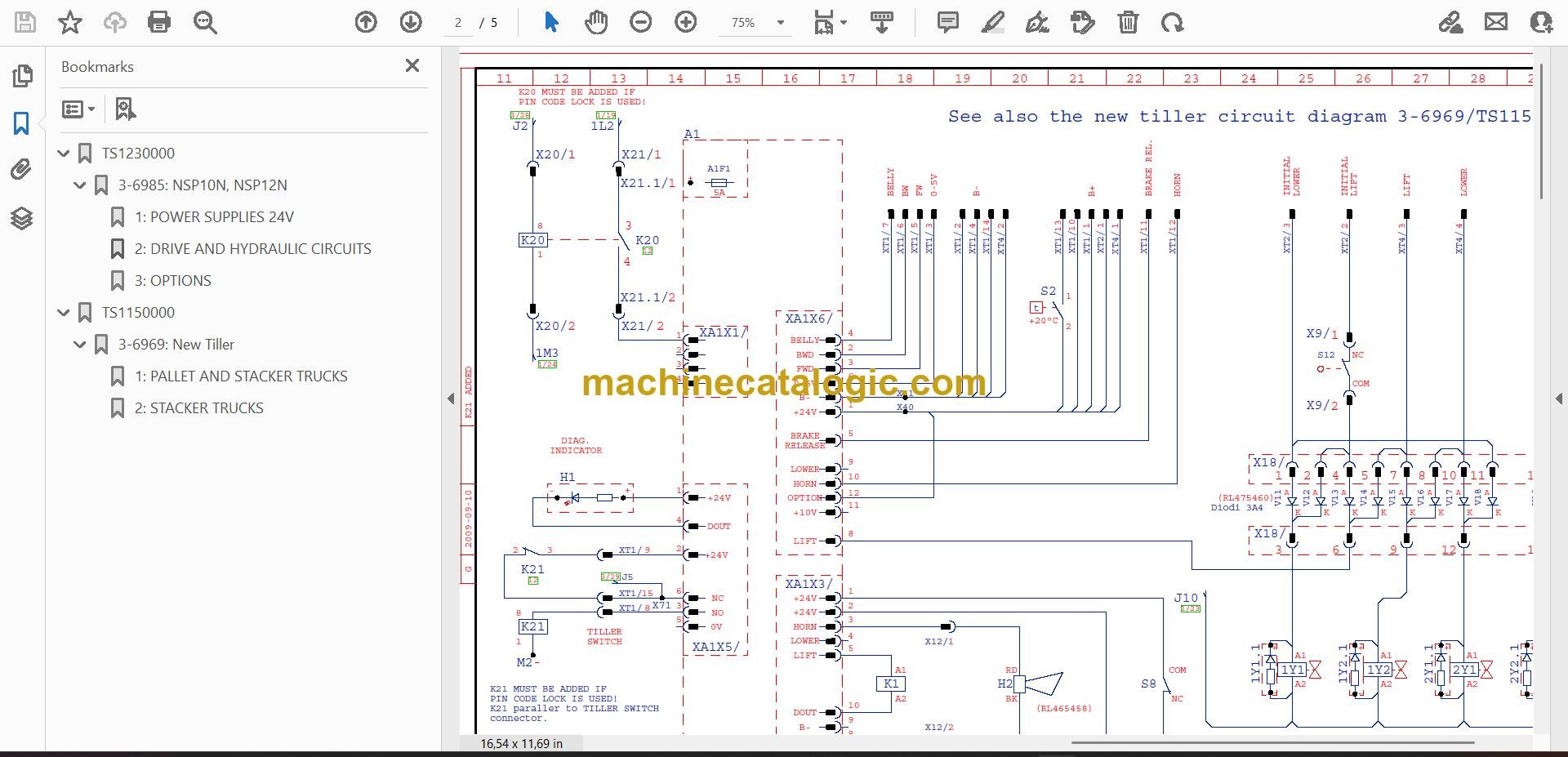Viewport: 1568px width, 757px height.
Task: Open bookmarks options menu dropdown
Action: click(x=78, y=109)
